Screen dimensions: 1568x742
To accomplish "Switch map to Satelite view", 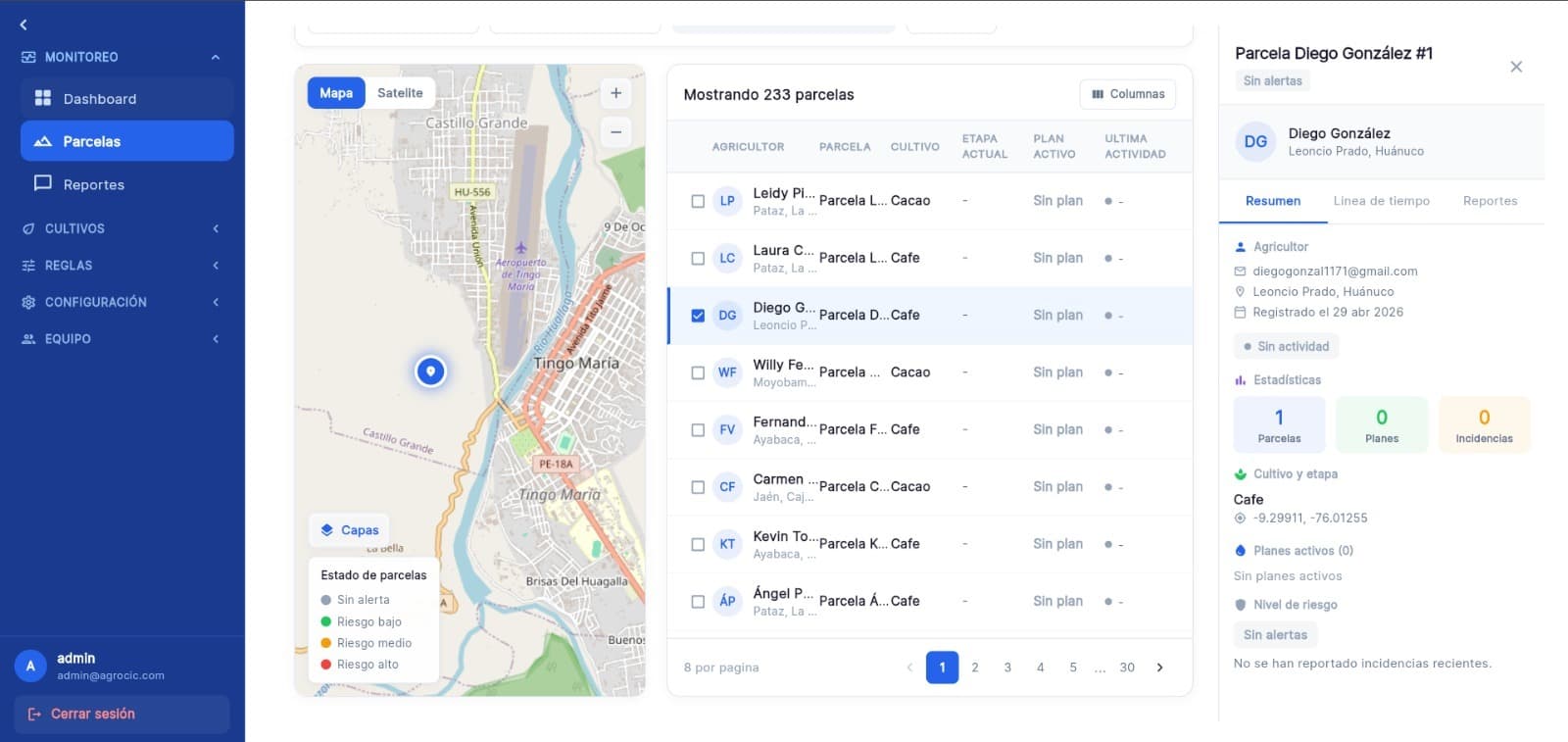I will click(x=400, y=93).
